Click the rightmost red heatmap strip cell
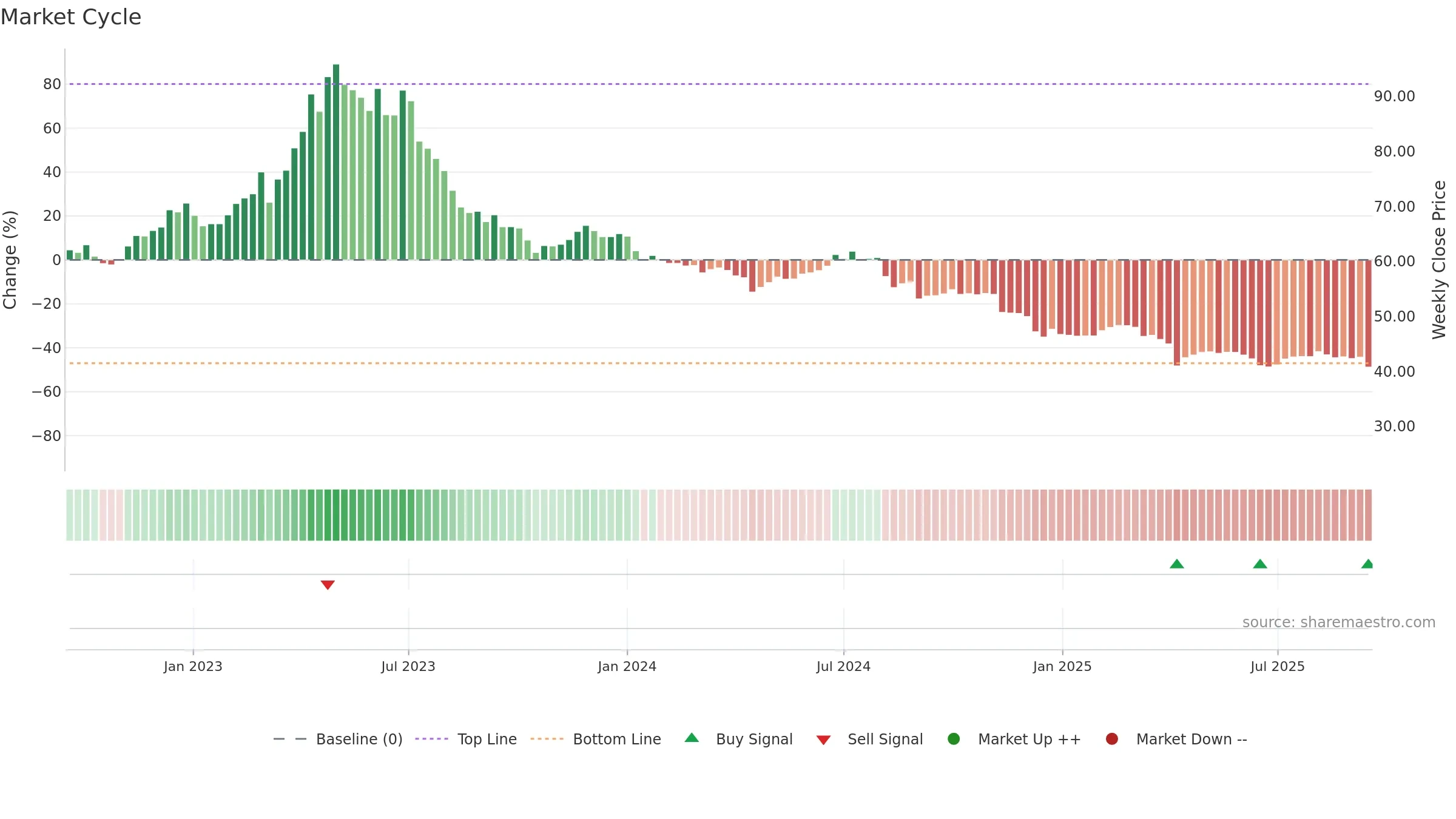 [x=1368, y=515]
